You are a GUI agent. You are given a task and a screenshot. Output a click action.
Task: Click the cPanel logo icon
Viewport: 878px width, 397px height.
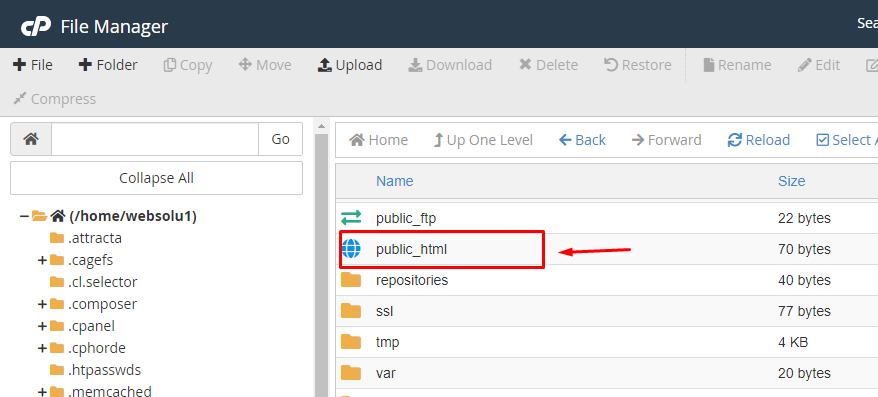tap(36, 26)
